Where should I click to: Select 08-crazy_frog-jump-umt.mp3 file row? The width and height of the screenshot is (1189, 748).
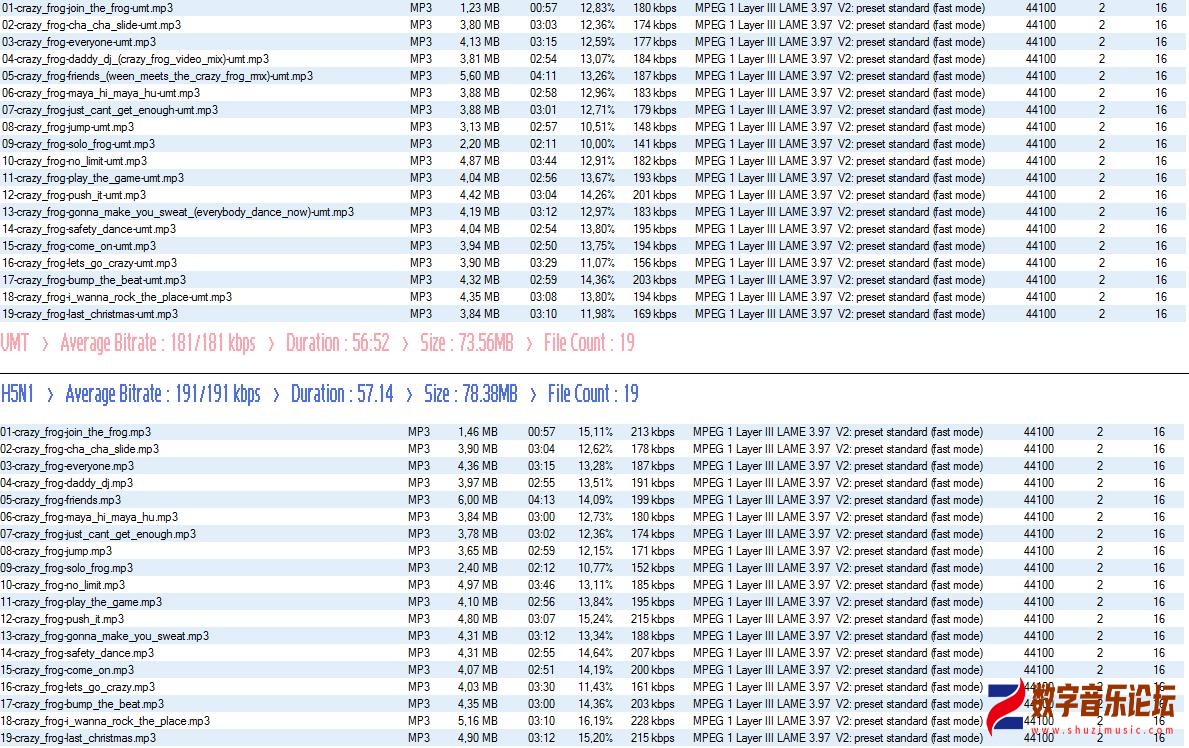pyautogui.click(x=67, y=127)
